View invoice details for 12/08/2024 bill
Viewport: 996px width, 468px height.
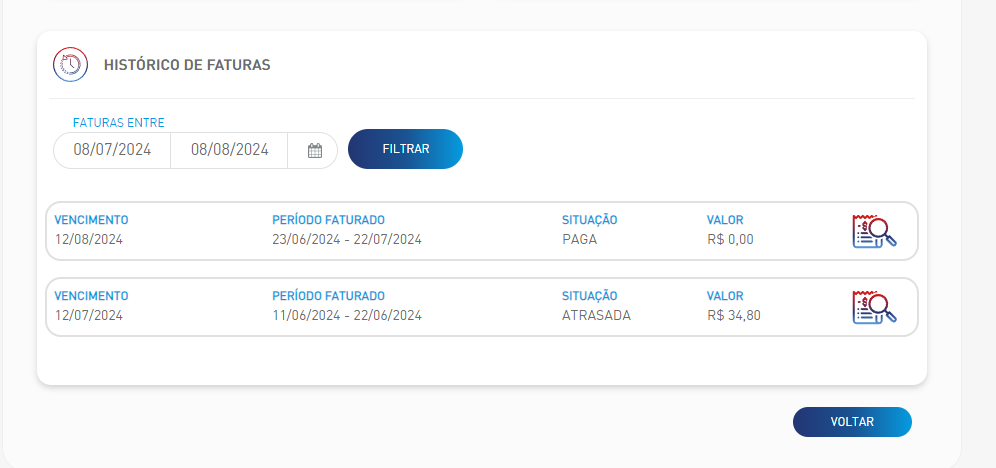[x=874, y=231]
